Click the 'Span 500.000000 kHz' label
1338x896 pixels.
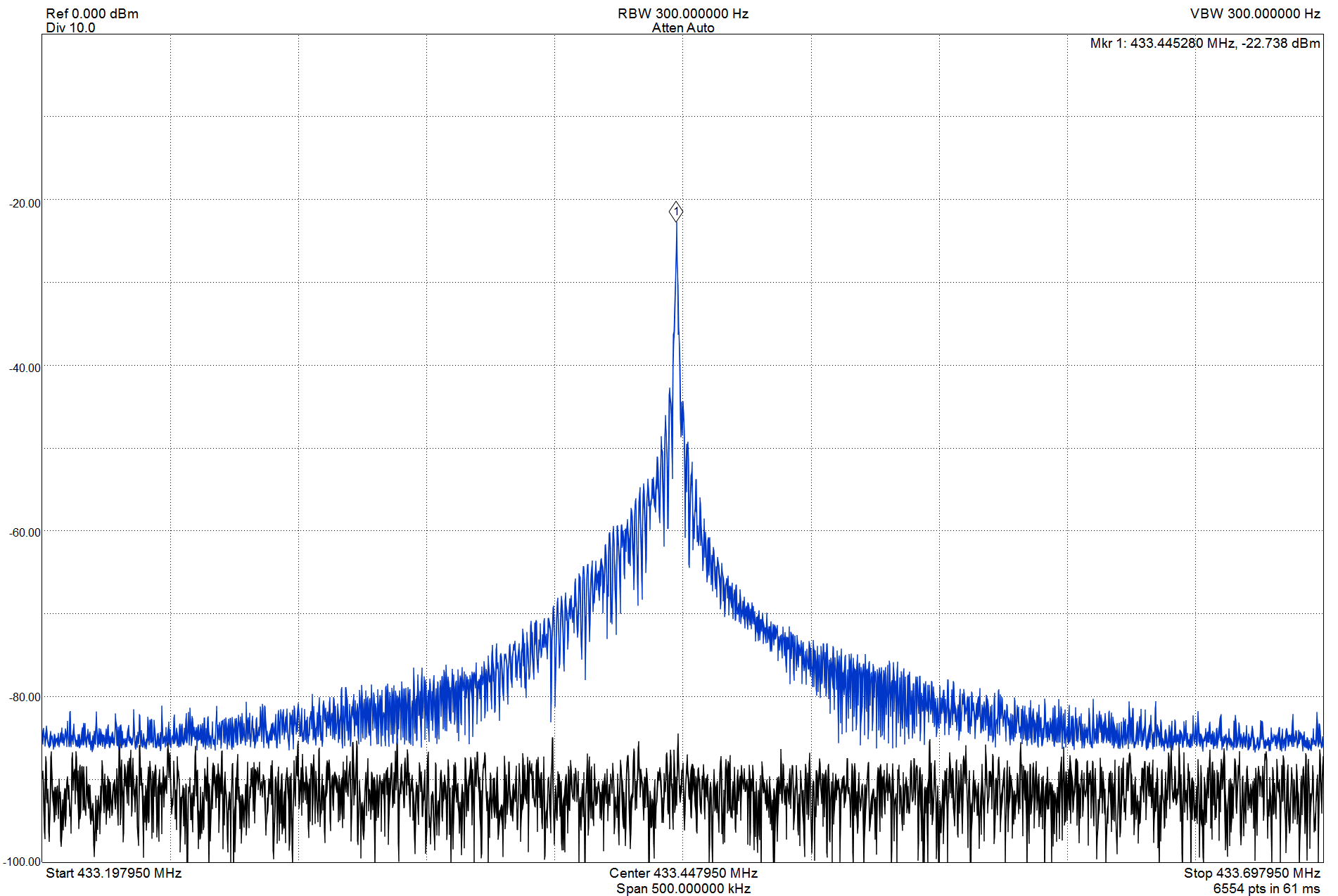coord(683,888)
